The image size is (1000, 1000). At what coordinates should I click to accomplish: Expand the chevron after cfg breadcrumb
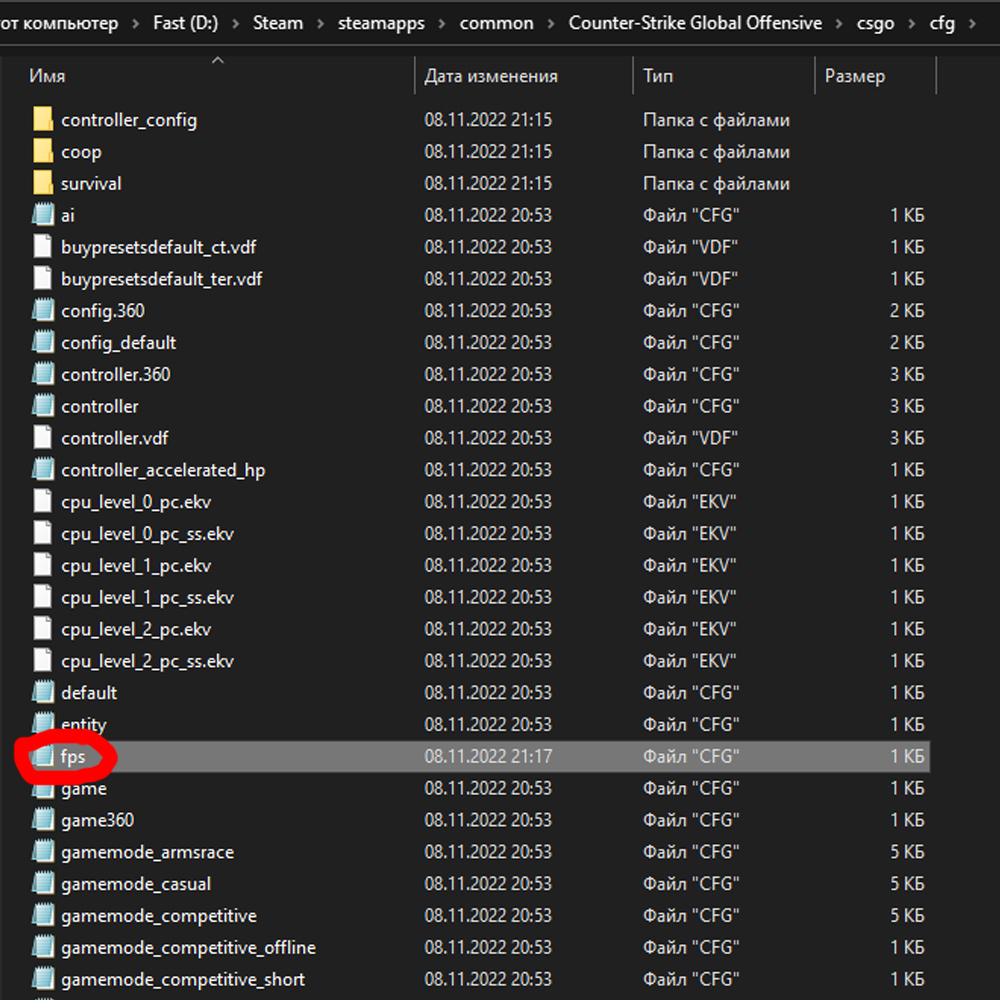[x=973, y=24]
